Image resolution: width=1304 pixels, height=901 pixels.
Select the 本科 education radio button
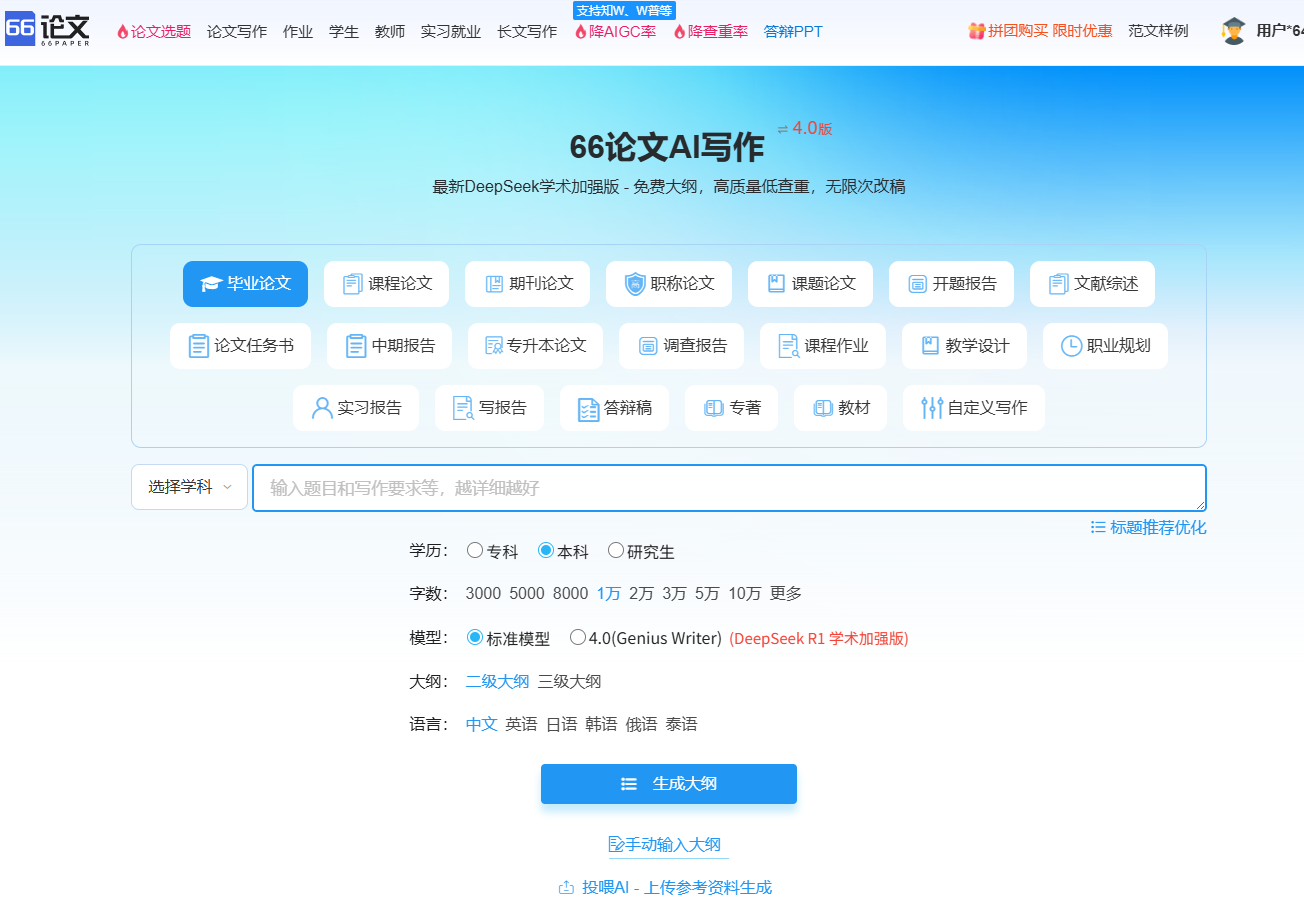(x=546, y=550)
